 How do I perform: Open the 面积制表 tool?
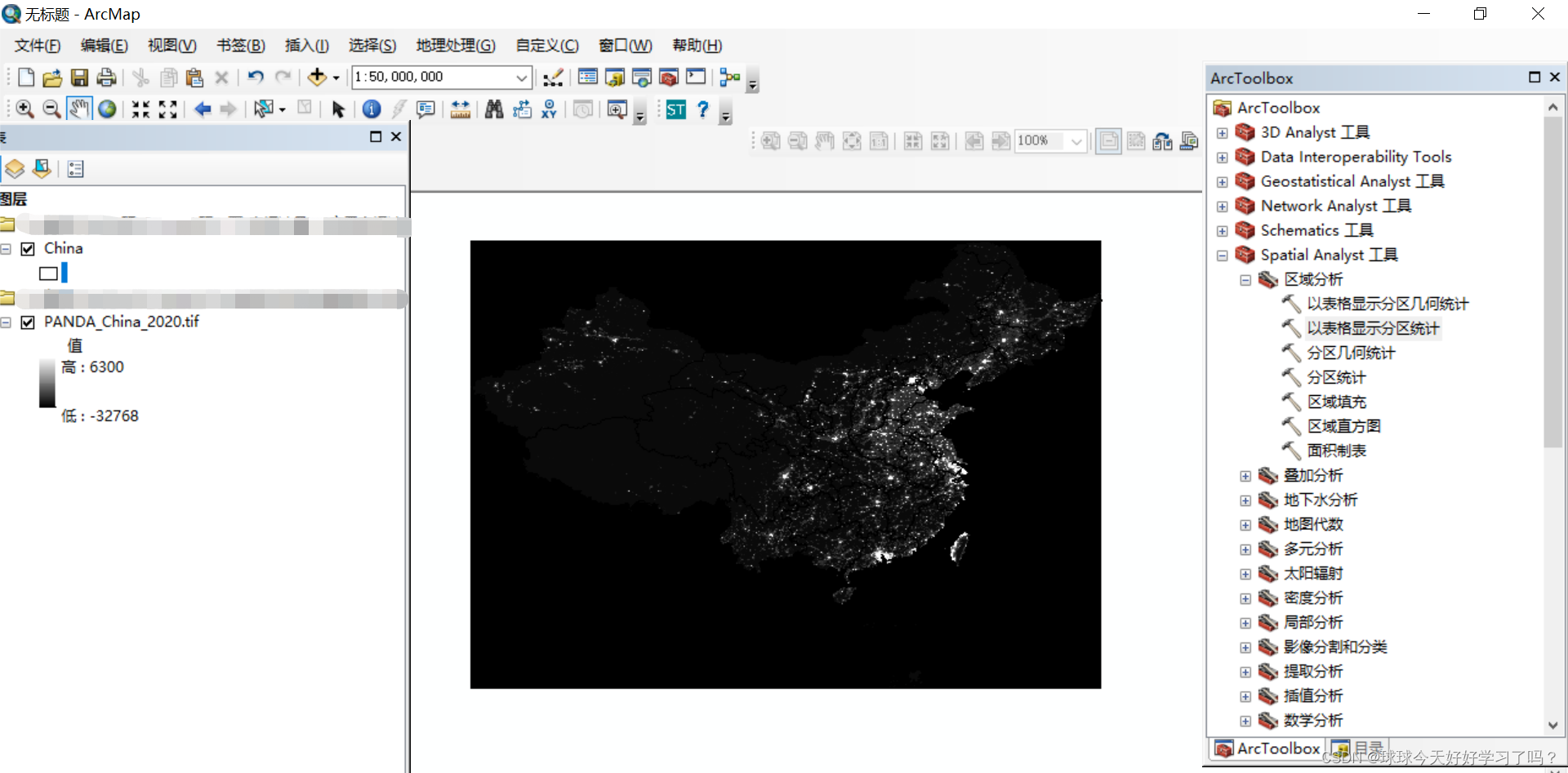[x=1336, y=451]
